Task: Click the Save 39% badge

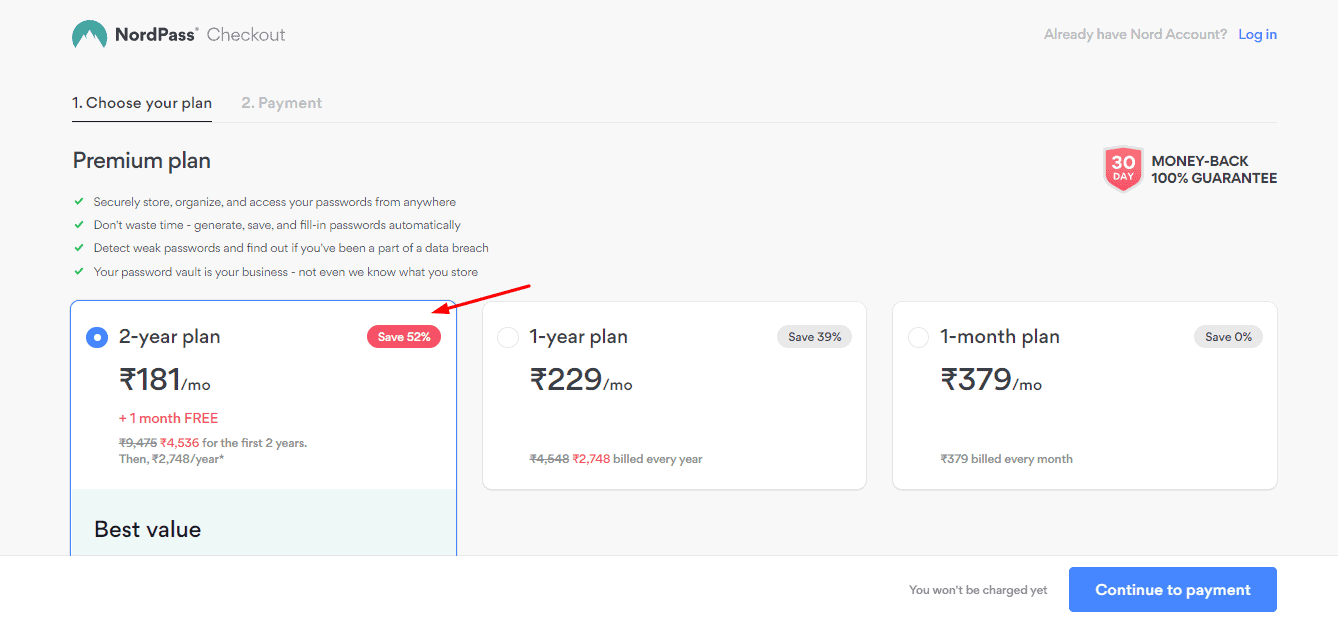Action: 814,337
